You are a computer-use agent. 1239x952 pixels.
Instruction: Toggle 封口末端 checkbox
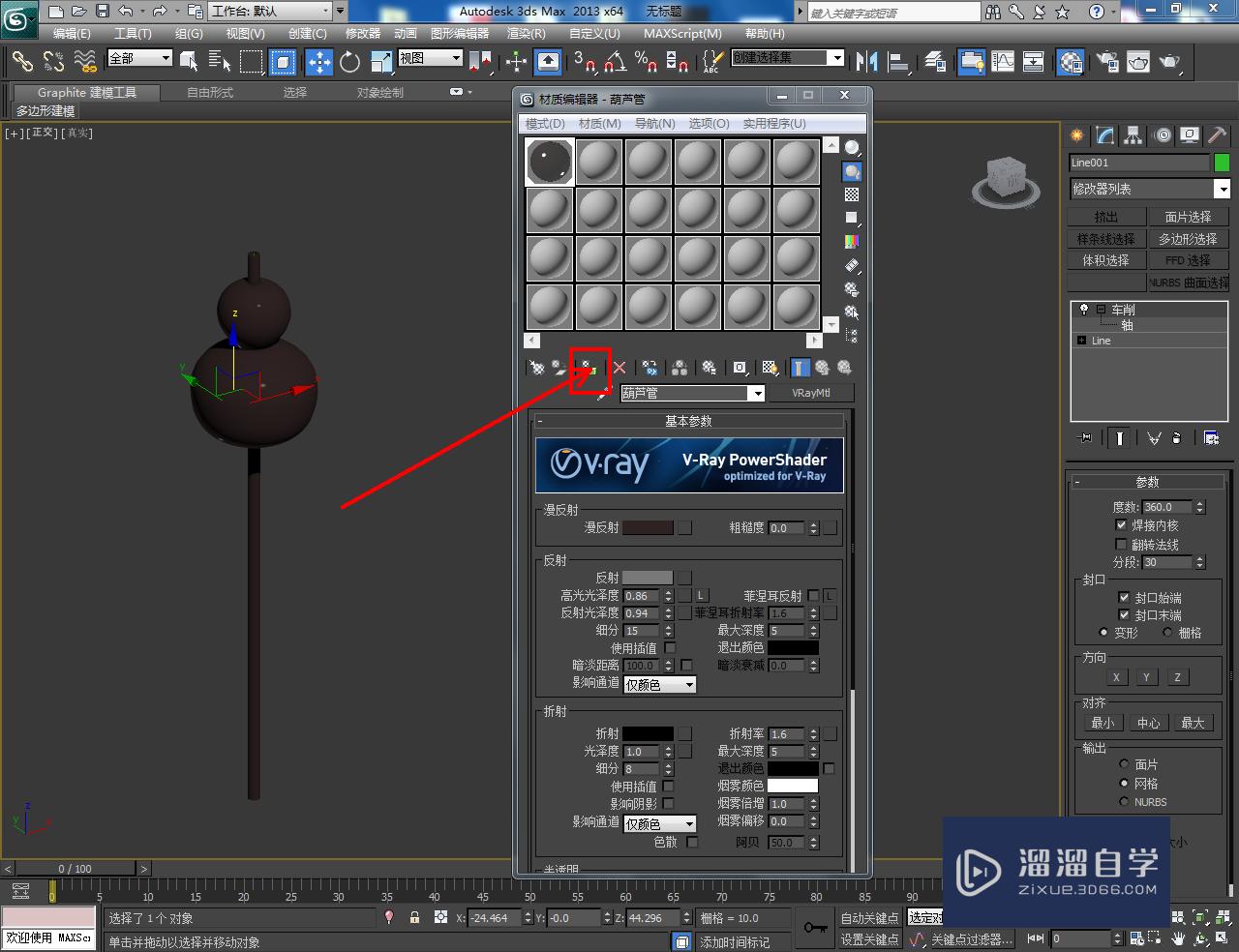click(1124, 614)
